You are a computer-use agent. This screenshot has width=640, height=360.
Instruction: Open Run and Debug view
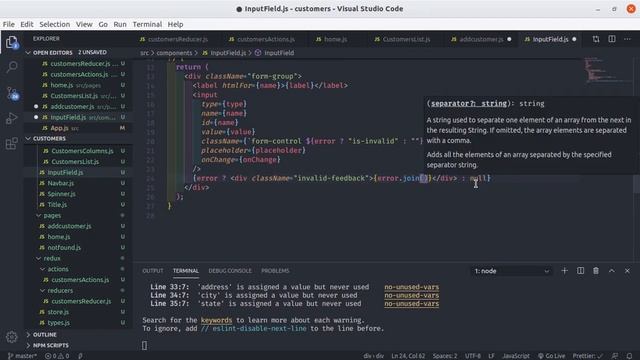[11, 118]
